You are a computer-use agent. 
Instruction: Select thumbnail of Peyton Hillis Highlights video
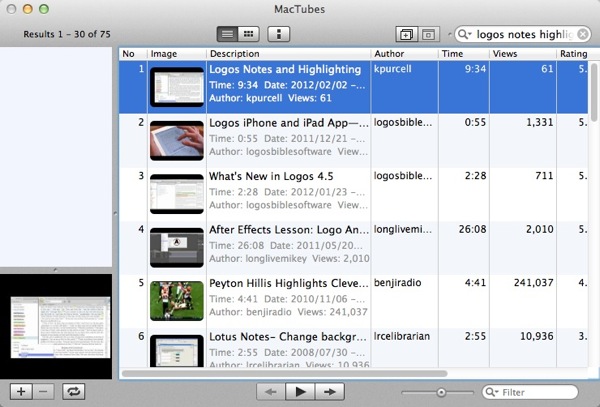(177, 301)
